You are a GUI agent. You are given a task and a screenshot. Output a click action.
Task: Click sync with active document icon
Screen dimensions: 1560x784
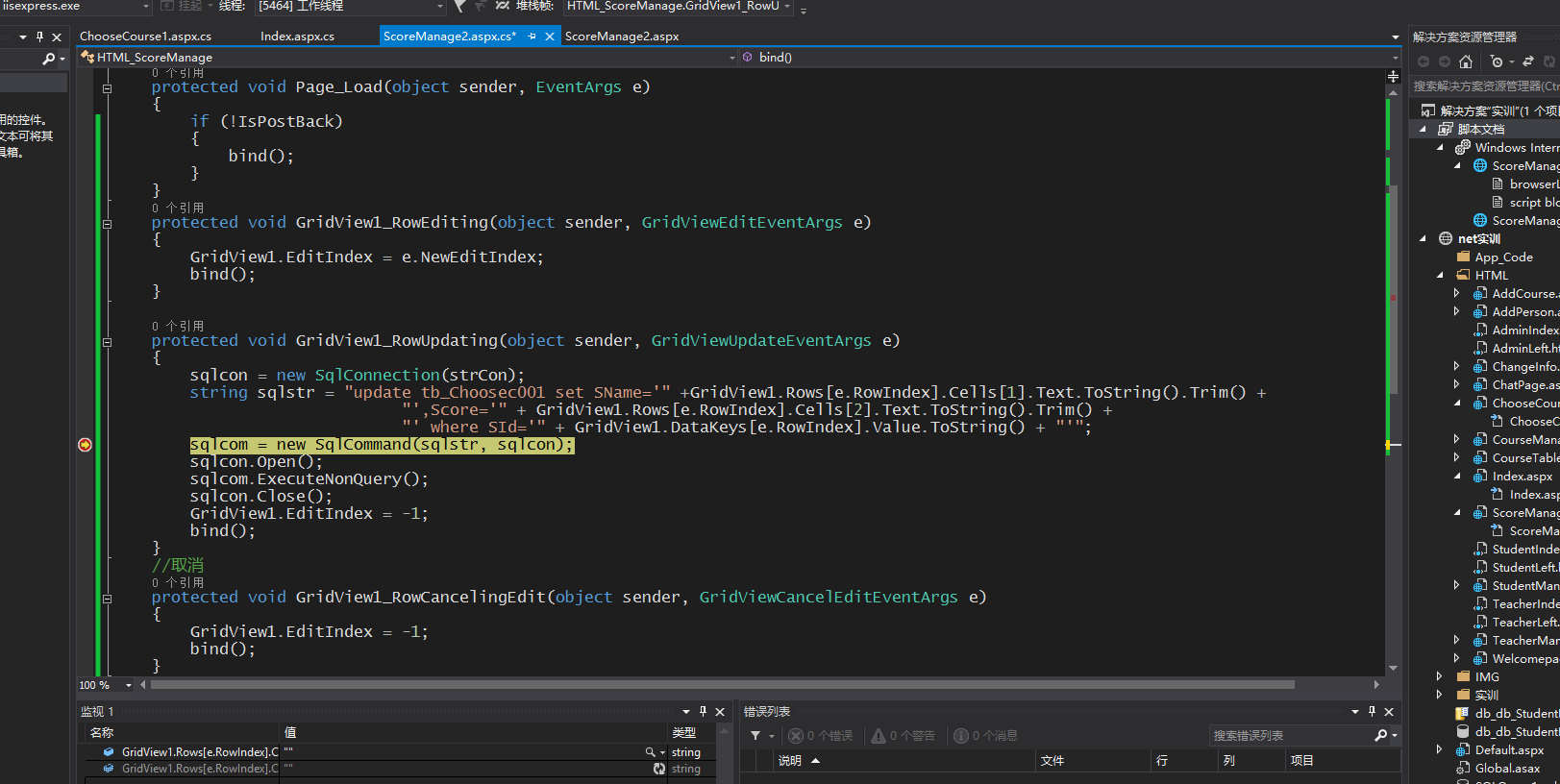coord(1528,61)
